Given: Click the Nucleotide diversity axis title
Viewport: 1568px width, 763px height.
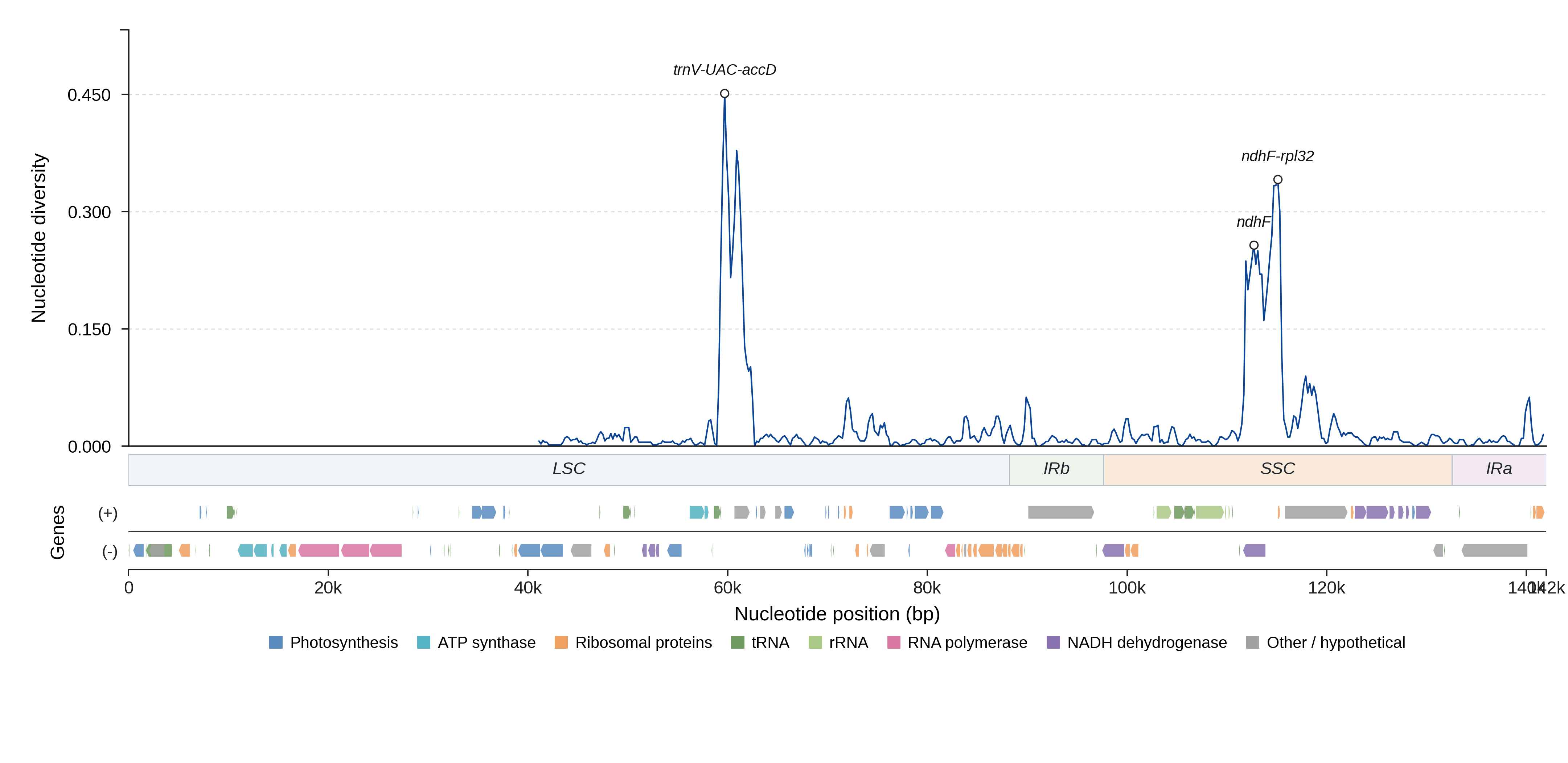Looking at the screenshot, I should (x=38, y=238).
